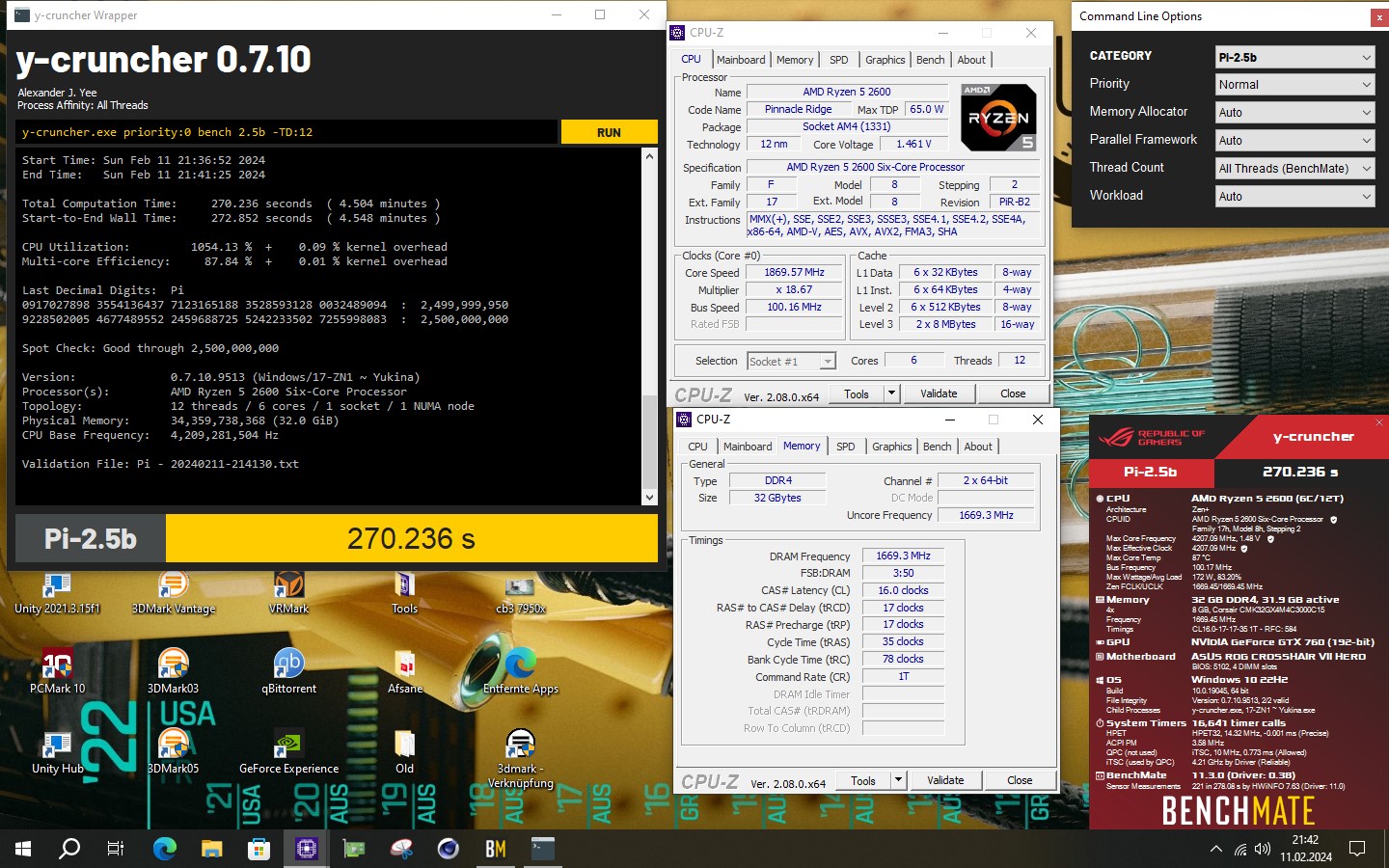The height and width of the screenshot is (868, 1389).
Task: Click y-cruncher output scrollbar down arrow
Action: coord(649,497)
